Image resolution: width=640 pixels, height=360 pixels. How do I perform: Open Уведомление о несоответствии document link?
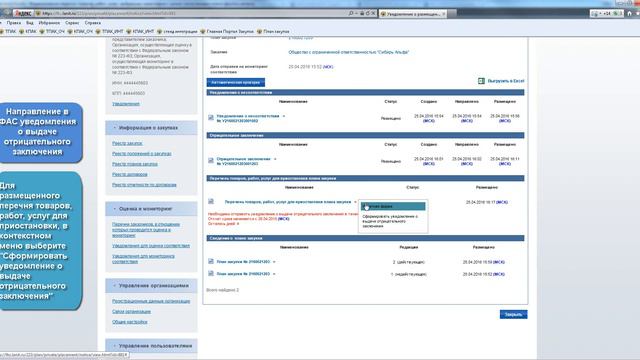[x=248, y=118]
